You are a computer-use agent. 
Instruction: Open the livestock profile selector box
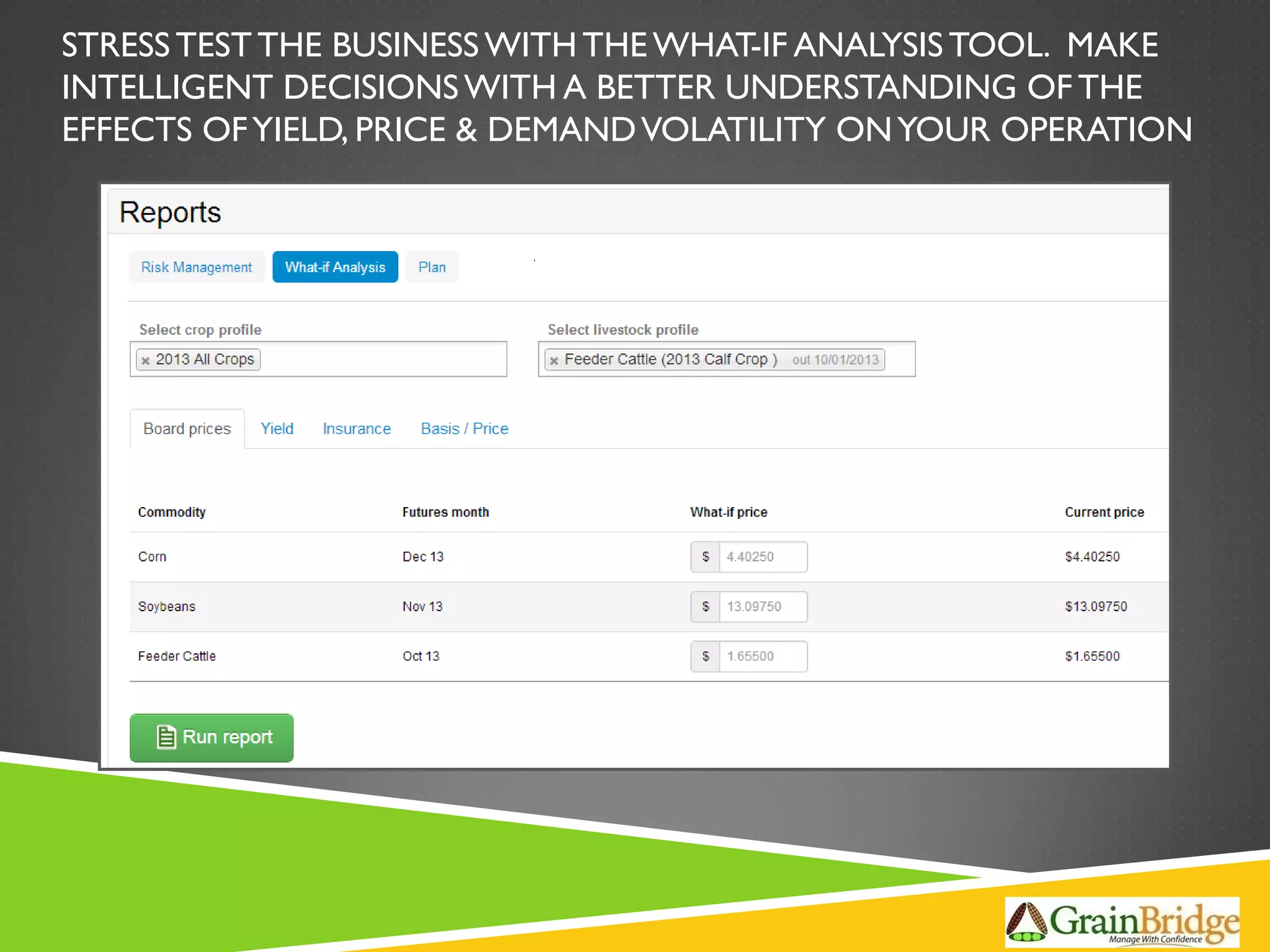click(x=899, y=359)
